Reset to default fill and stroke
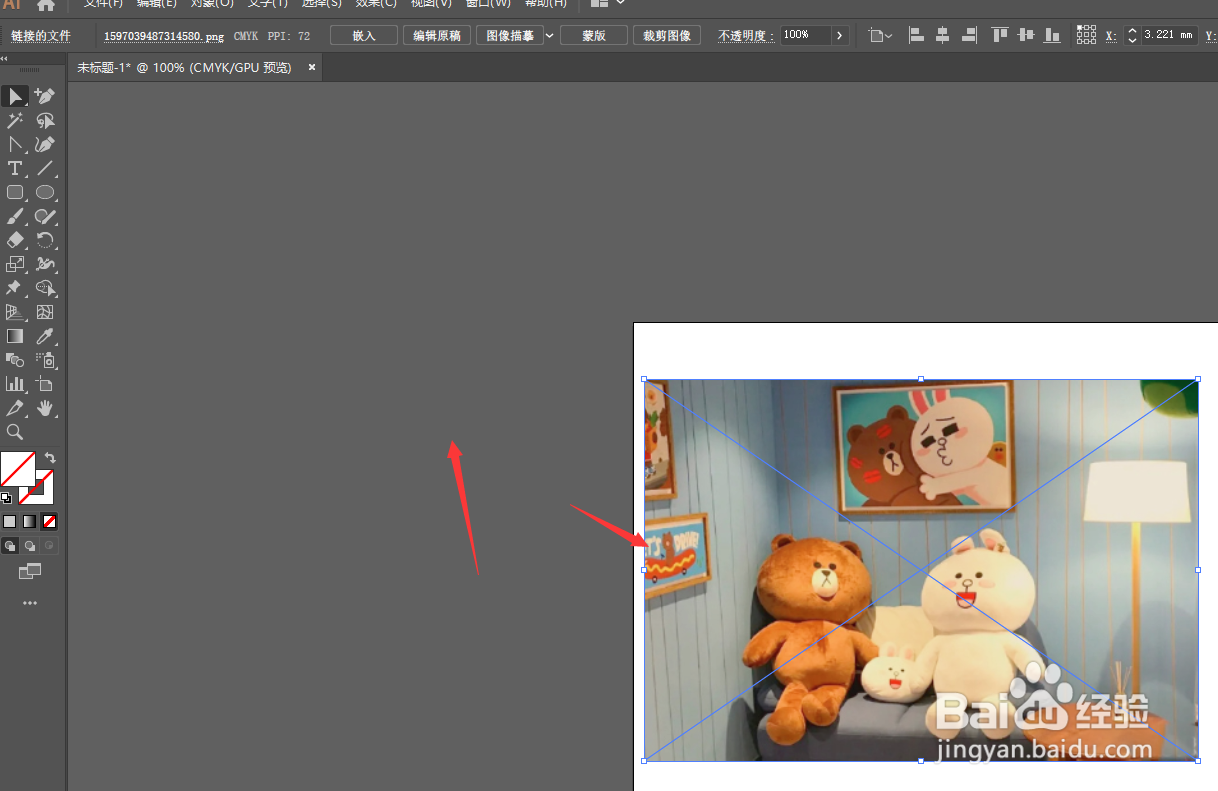The image size is (1218, 791). pos(6,497)
